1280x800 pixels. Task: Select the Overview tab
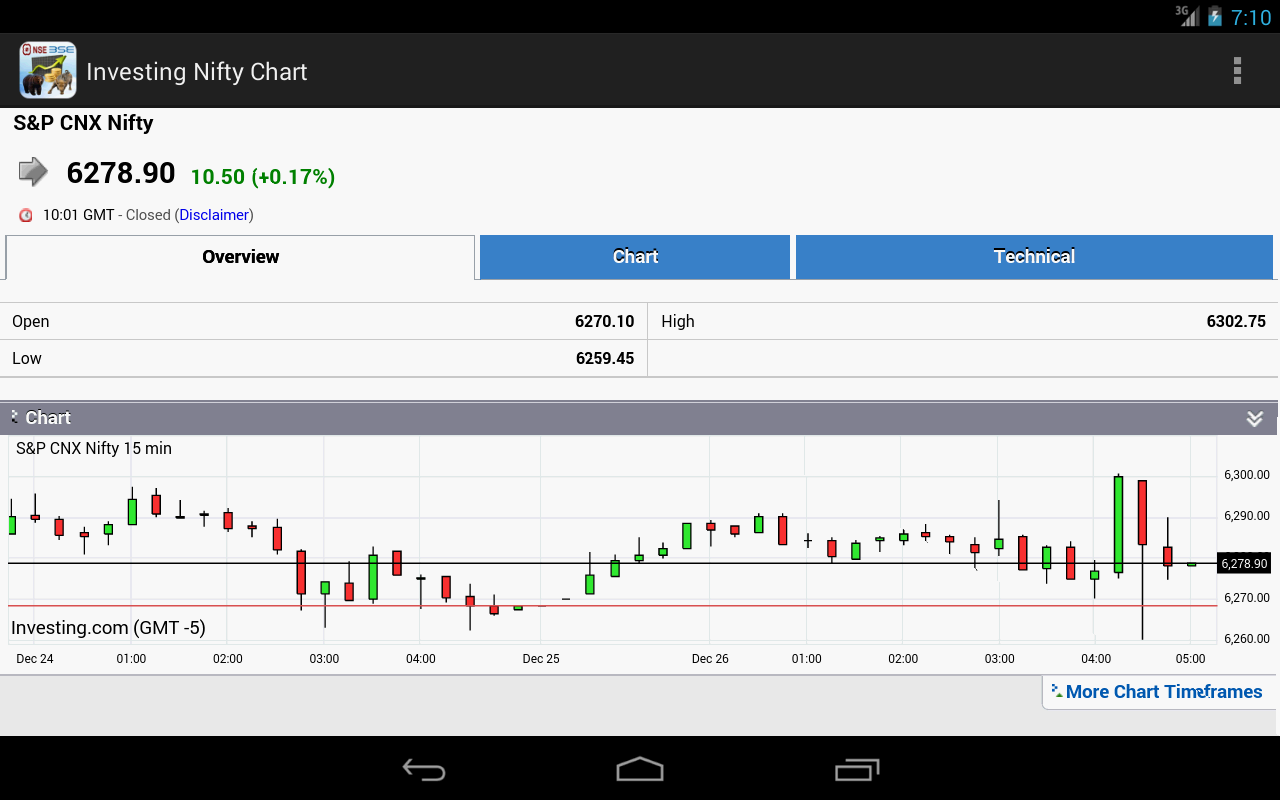point(240,257)
